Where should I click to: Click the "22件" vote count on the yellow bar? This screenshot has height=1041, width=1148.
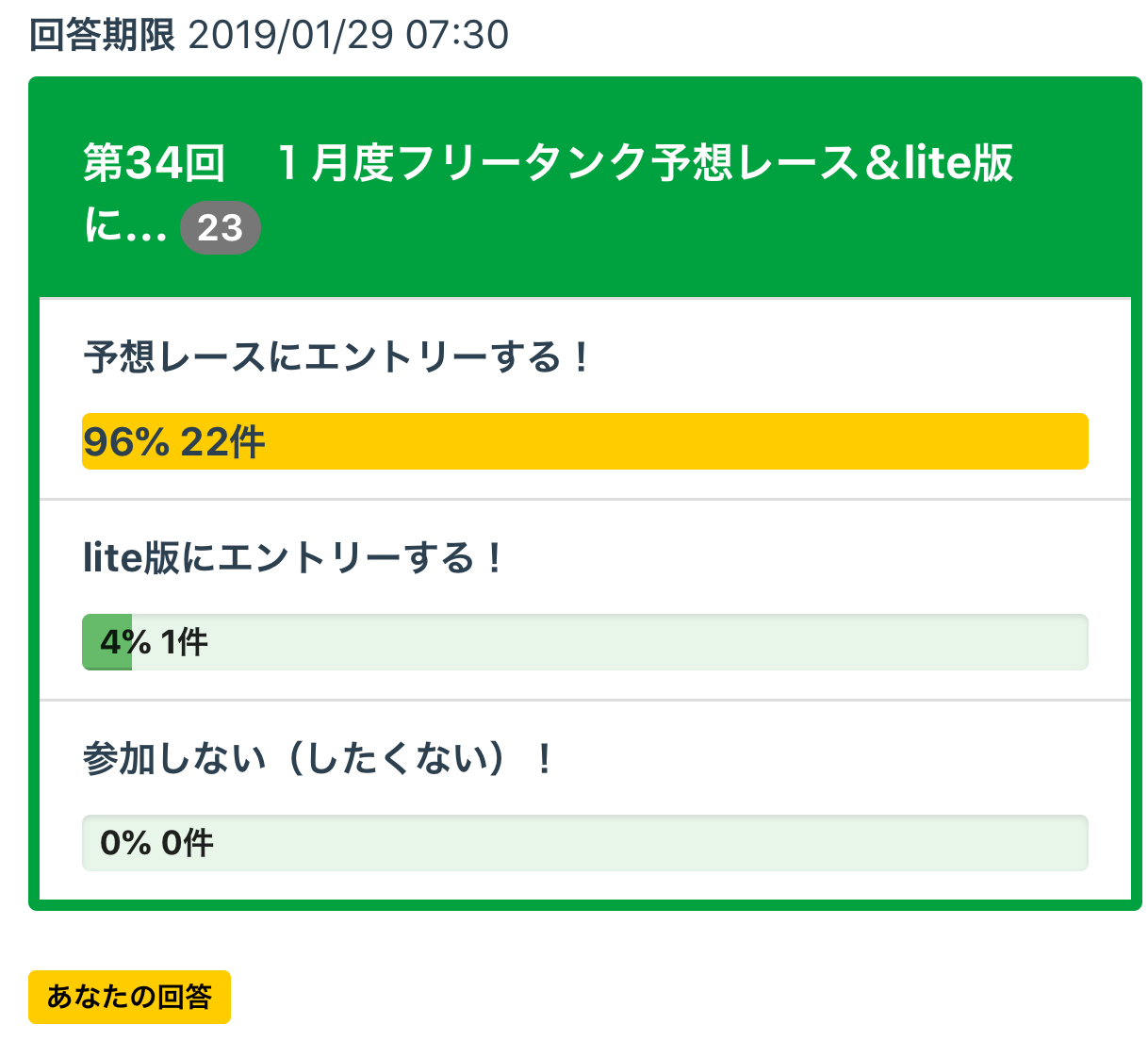[222, 441]
